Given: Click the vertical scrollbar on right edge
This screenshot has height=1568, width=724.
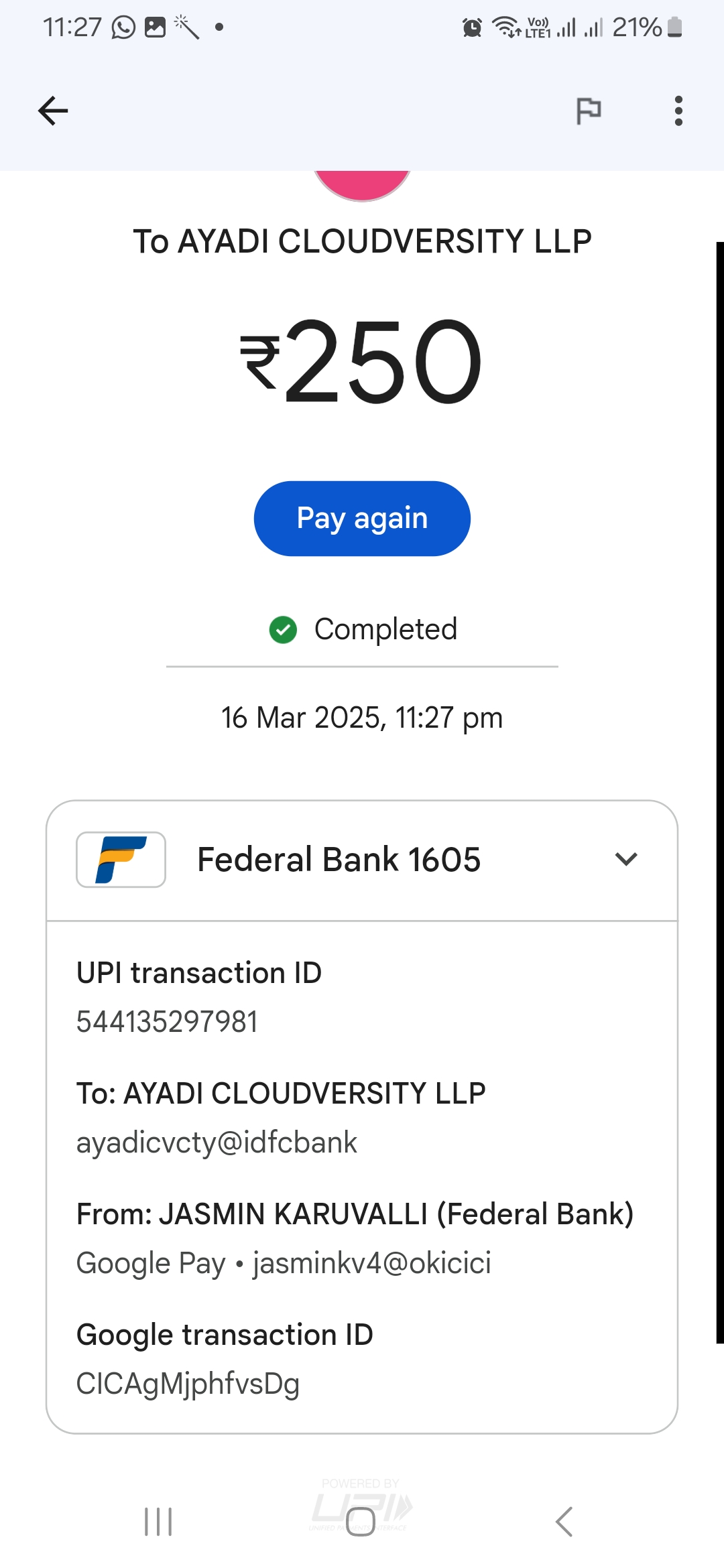Looking at the screenshot, I should 719,791.
